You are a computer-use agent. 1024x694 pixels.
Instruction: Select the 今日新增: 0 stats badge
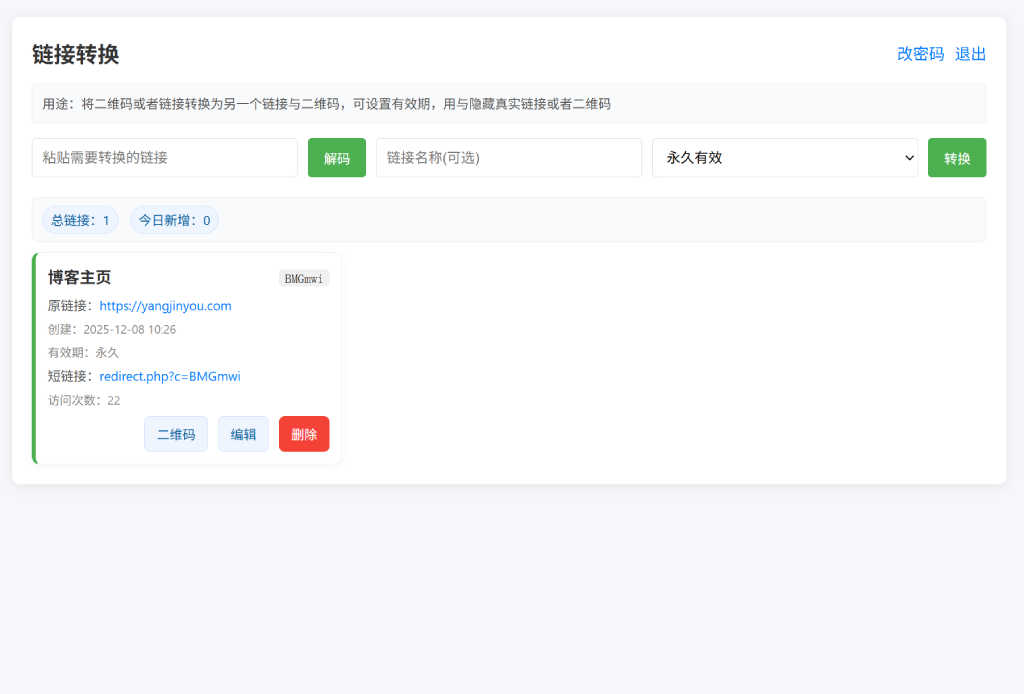click(x=174, y=220)
